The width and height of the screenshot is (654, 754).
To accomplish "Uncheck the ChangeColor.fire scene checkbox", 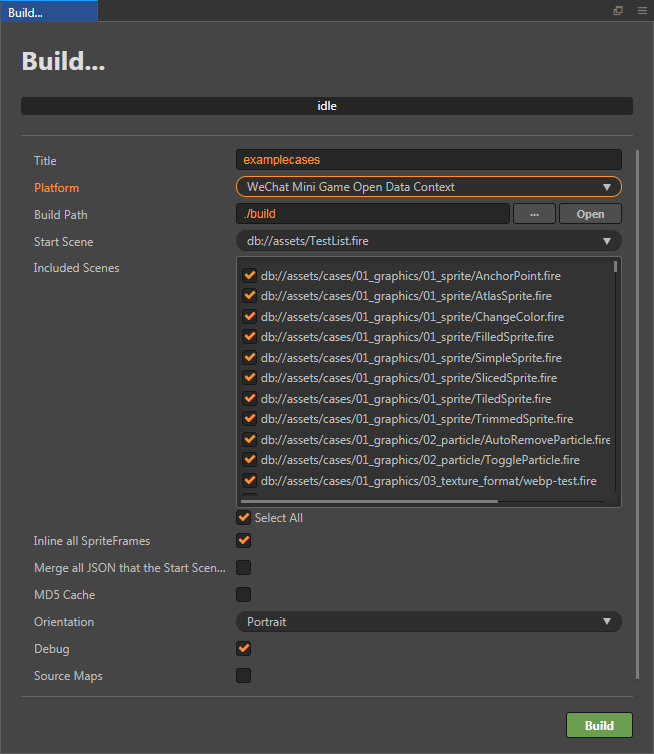I will pos(250,316).
